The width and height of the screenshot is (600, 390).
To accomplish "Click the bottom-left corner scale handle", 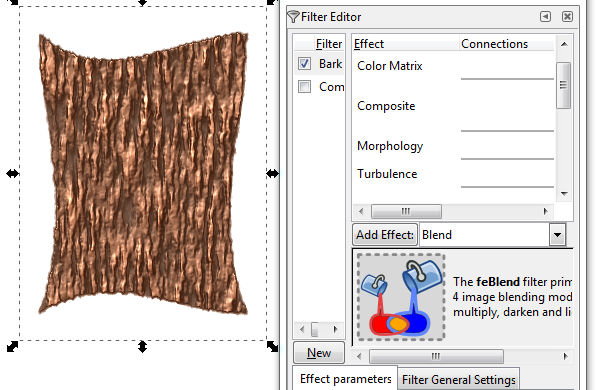I will [x=12, y=347].
